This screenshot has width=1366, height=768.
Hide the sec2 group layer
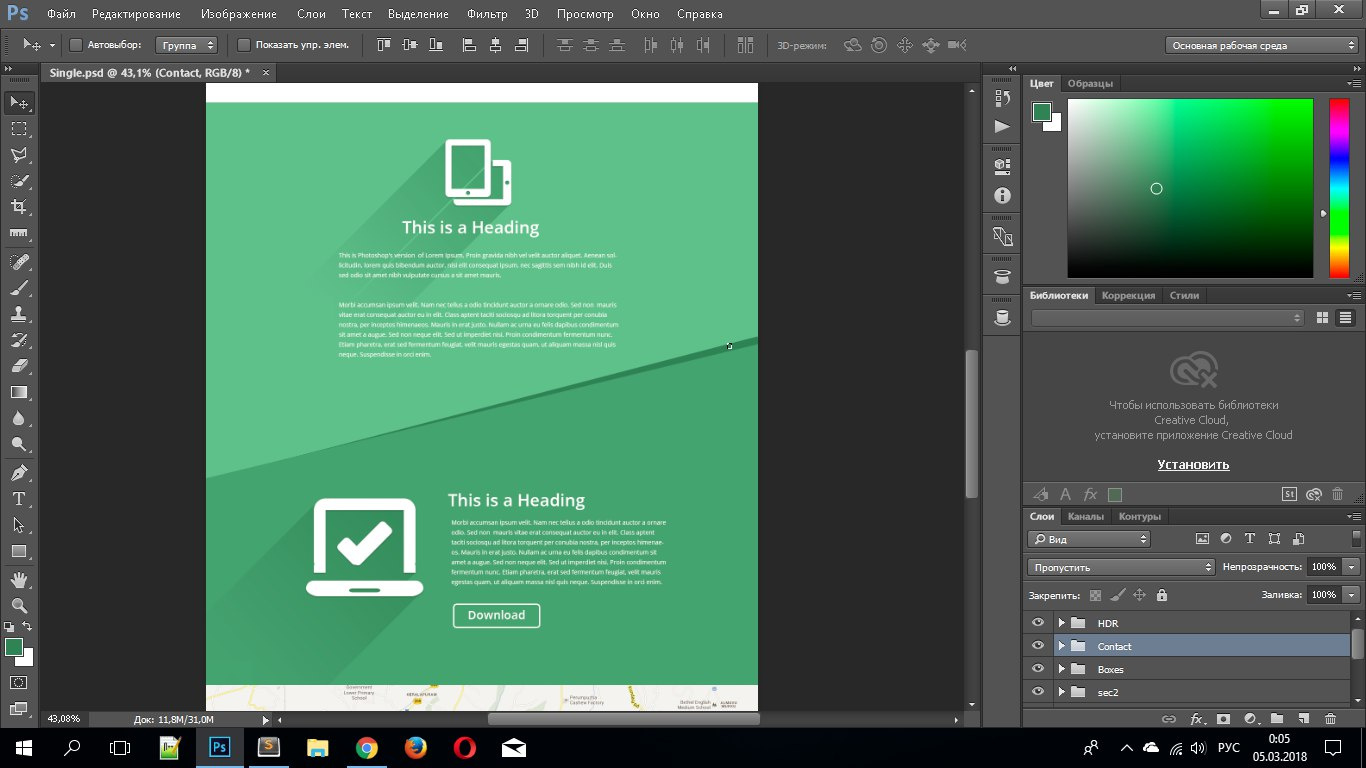[x=1038, y=692]
